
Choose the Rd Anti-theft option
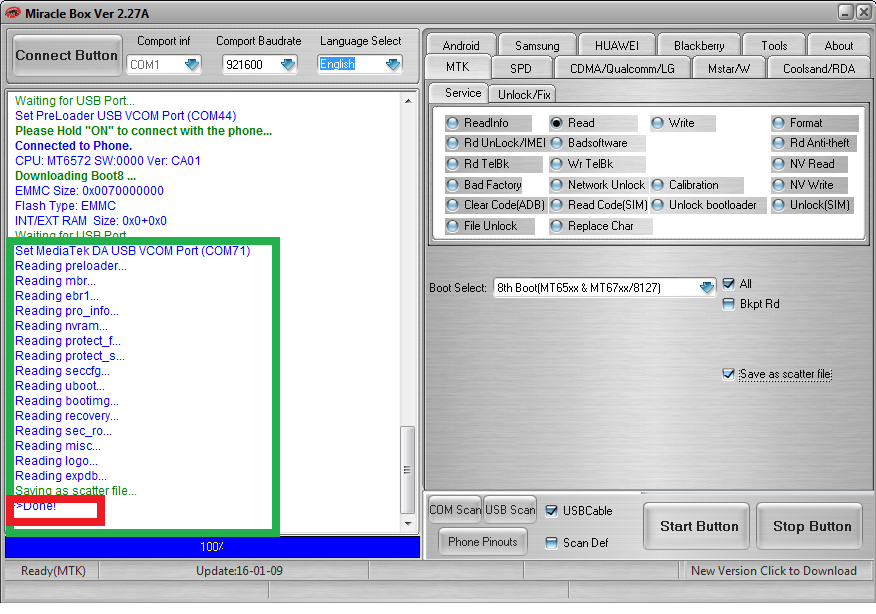point(813,143)
